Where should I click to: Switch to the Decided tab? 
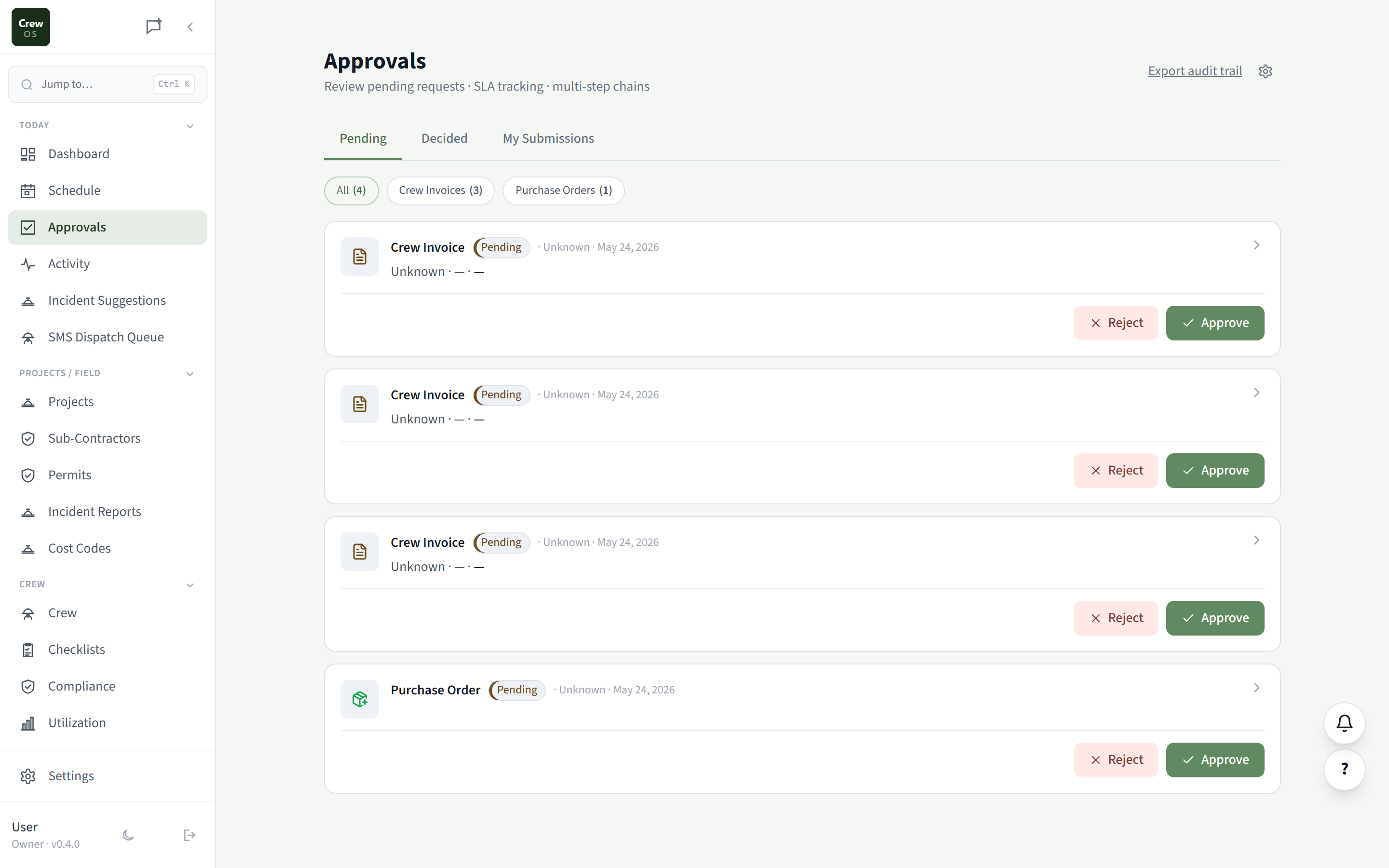pyautogui.click(x=444, y=138)
